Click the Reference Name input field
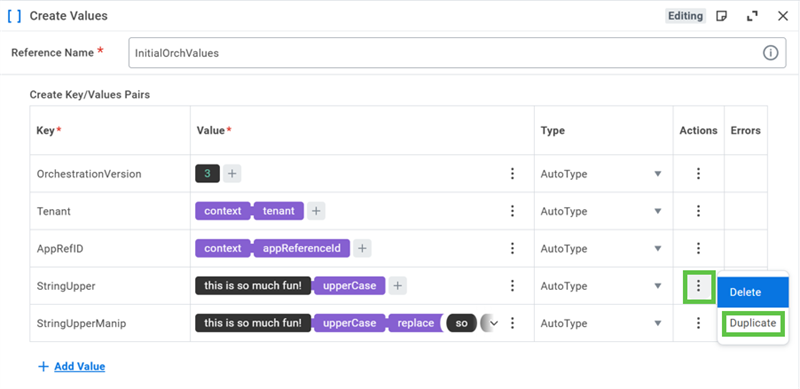This screenshot has width=800, height=389. (x=457, y=53)
